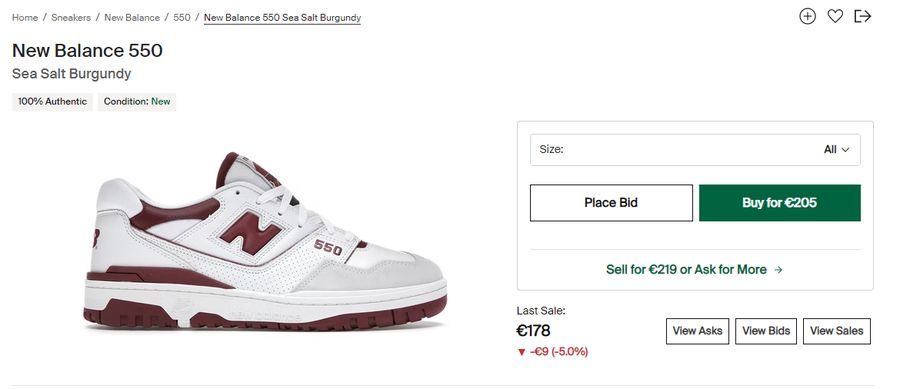Click the Place Bid button
900x389 pixels.
pos(611,203)
